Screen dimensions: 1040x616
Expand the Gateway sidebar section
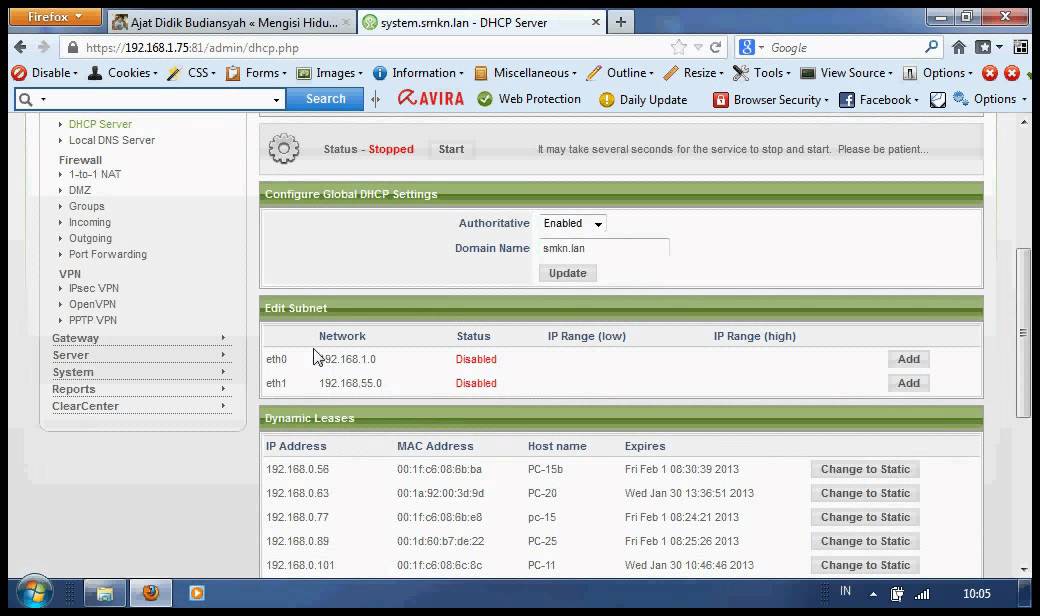[141, 338]
